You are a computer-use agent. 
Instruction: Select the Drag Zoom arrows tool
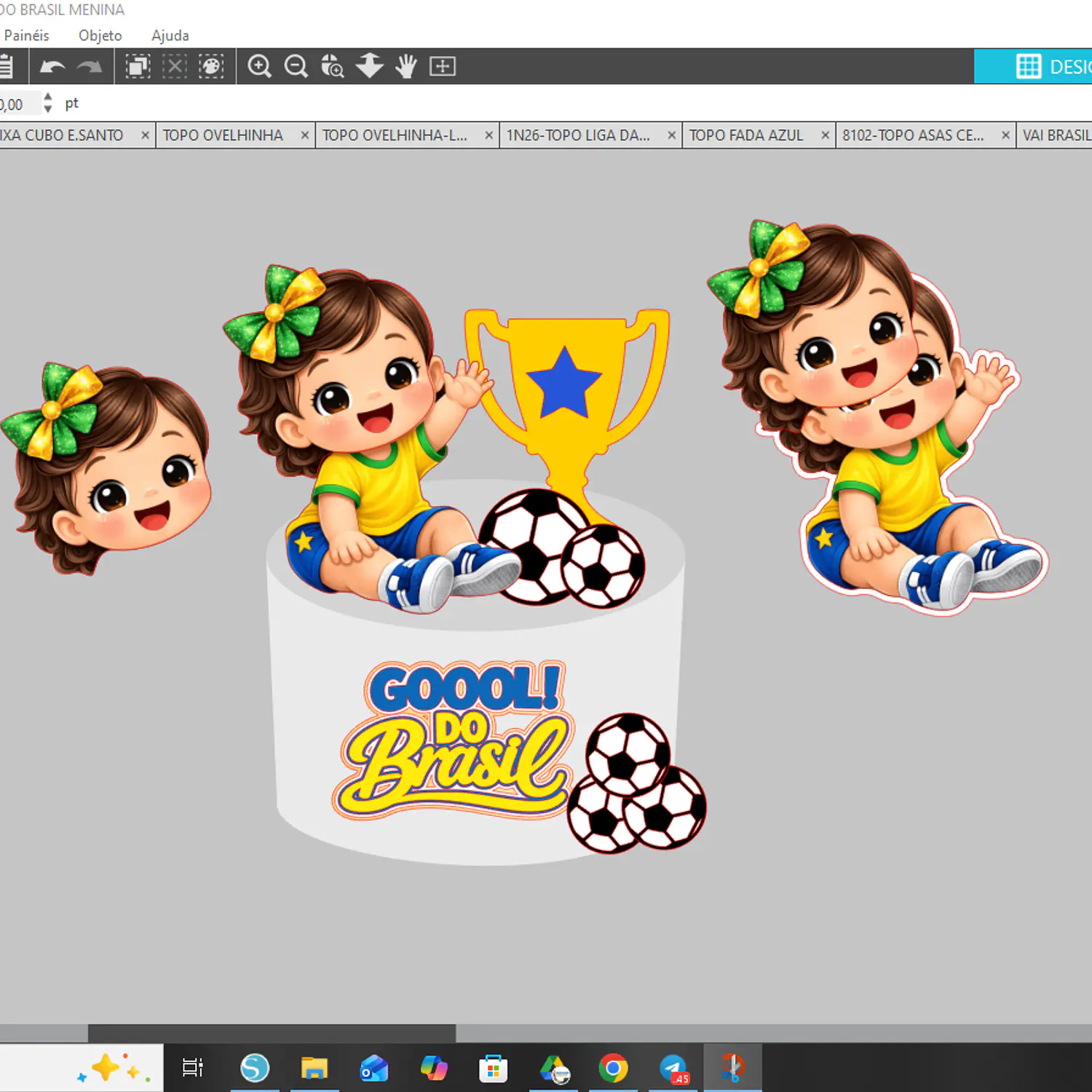coord(369,66)
